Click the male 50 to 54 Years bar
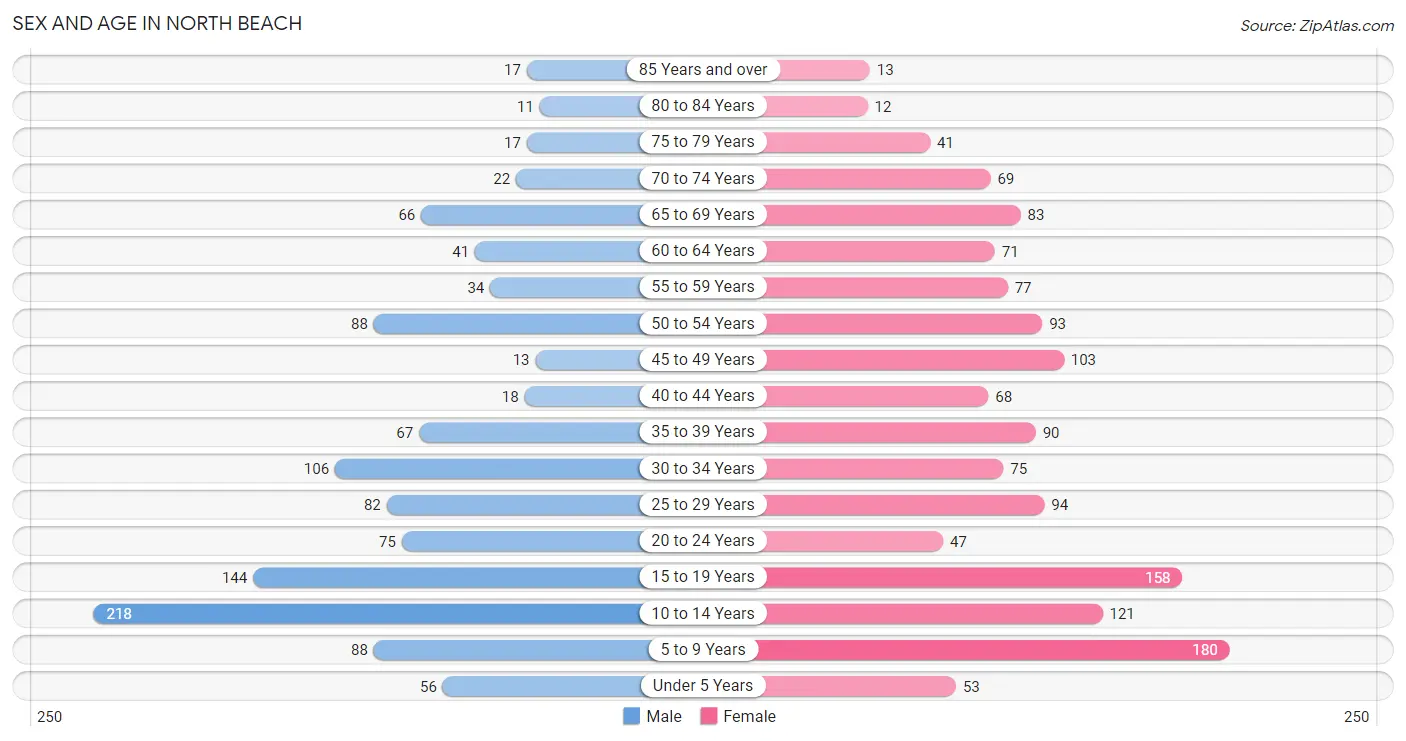Image resolution: width=1406 pixels, height=741 pixels. point(508,323)
